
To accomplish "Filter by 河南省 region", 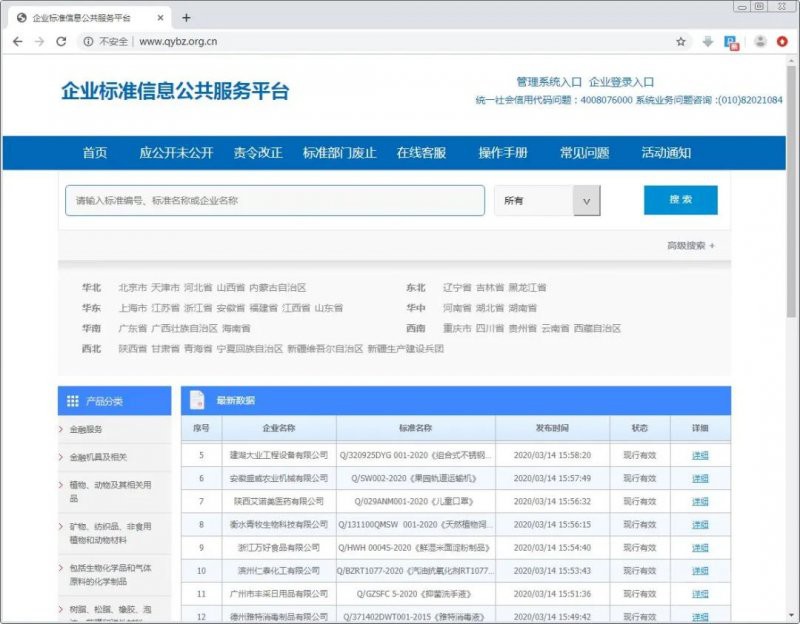I will tap(457, 308).
